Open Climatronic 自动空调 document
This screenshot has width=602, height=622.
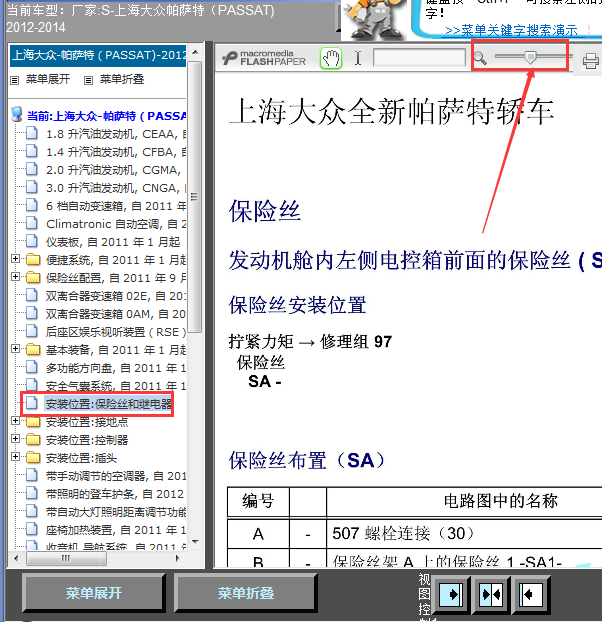[x=116, y=224]
